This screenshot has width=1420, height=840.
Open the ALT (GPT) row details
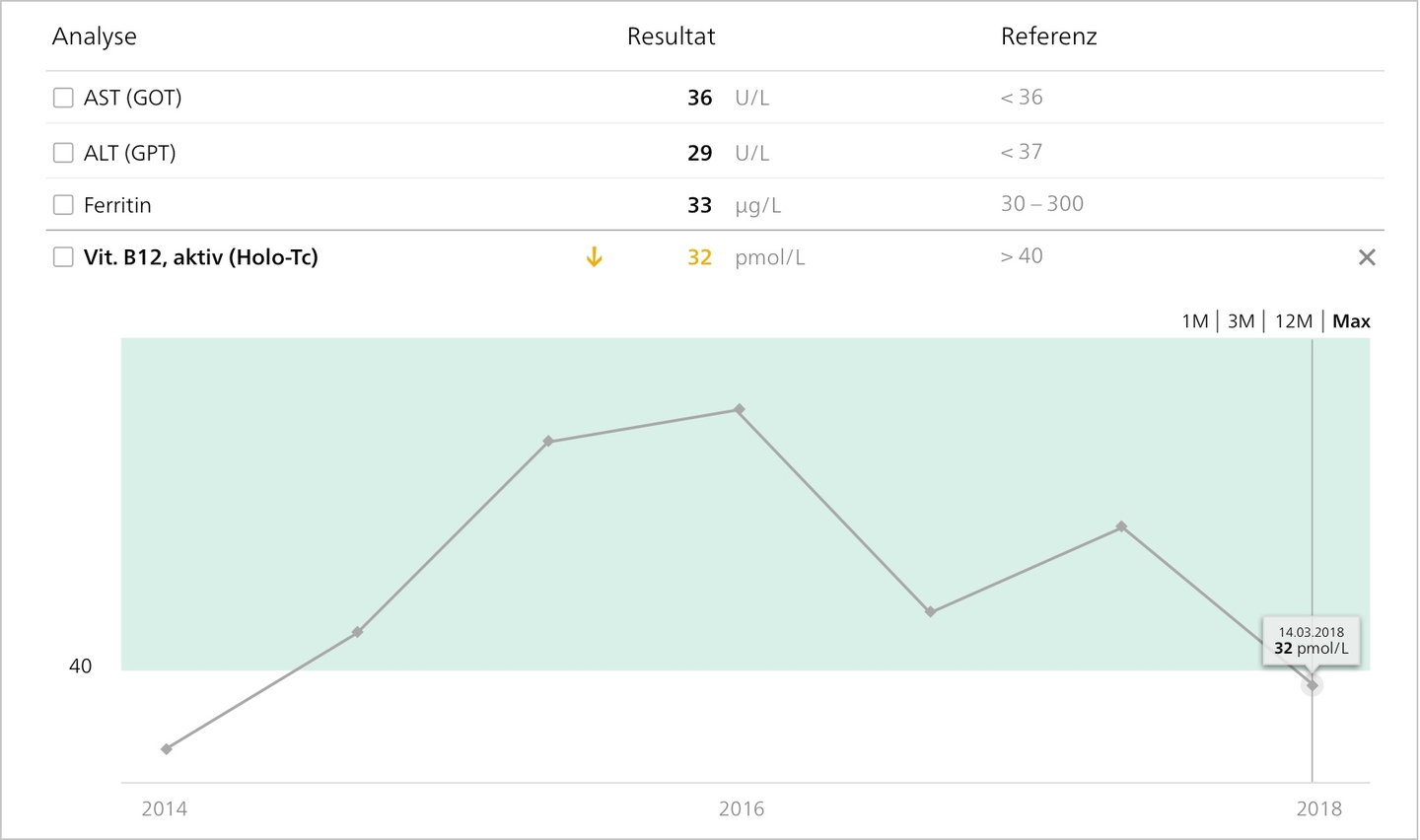coord(715,152)
